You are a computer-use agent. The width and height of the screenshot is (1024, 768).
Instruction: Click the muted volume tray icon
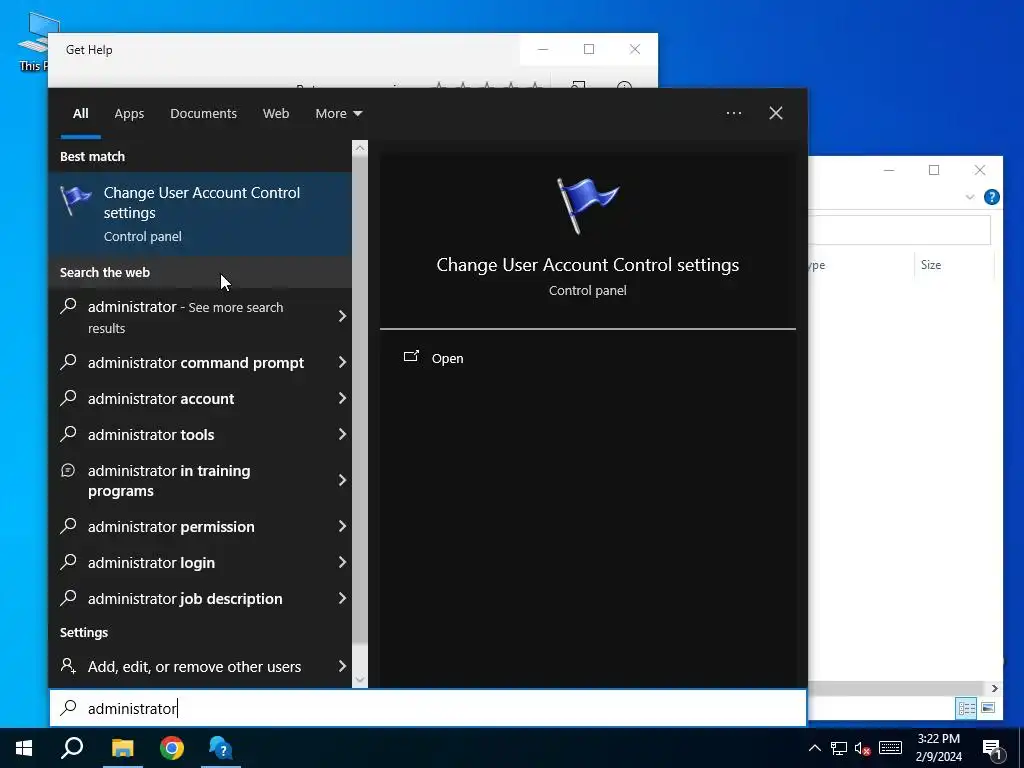click(x=863, y=748)
